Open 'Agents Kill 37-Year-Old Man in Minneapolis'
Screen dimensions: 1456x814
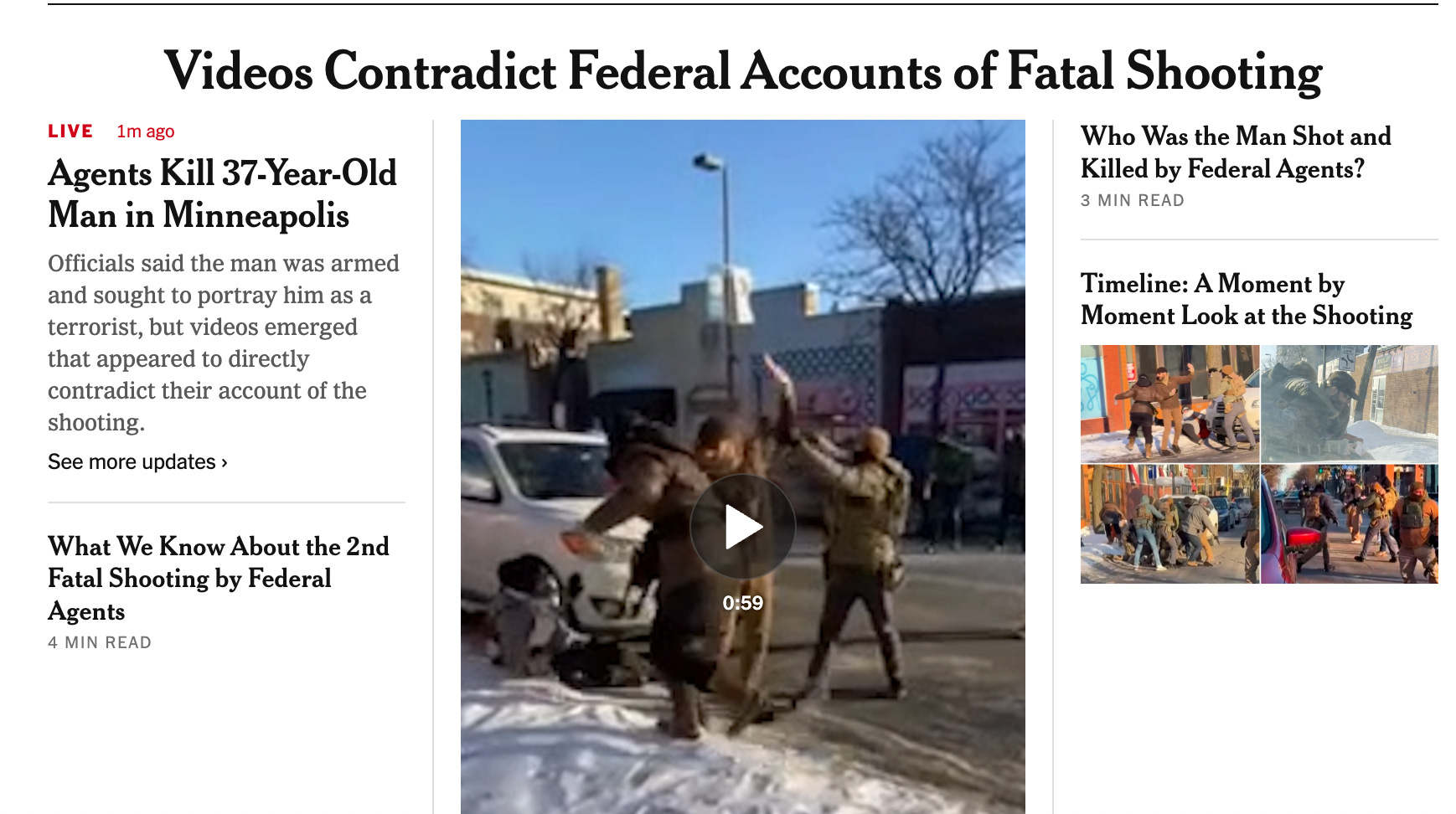pos(222,194)
